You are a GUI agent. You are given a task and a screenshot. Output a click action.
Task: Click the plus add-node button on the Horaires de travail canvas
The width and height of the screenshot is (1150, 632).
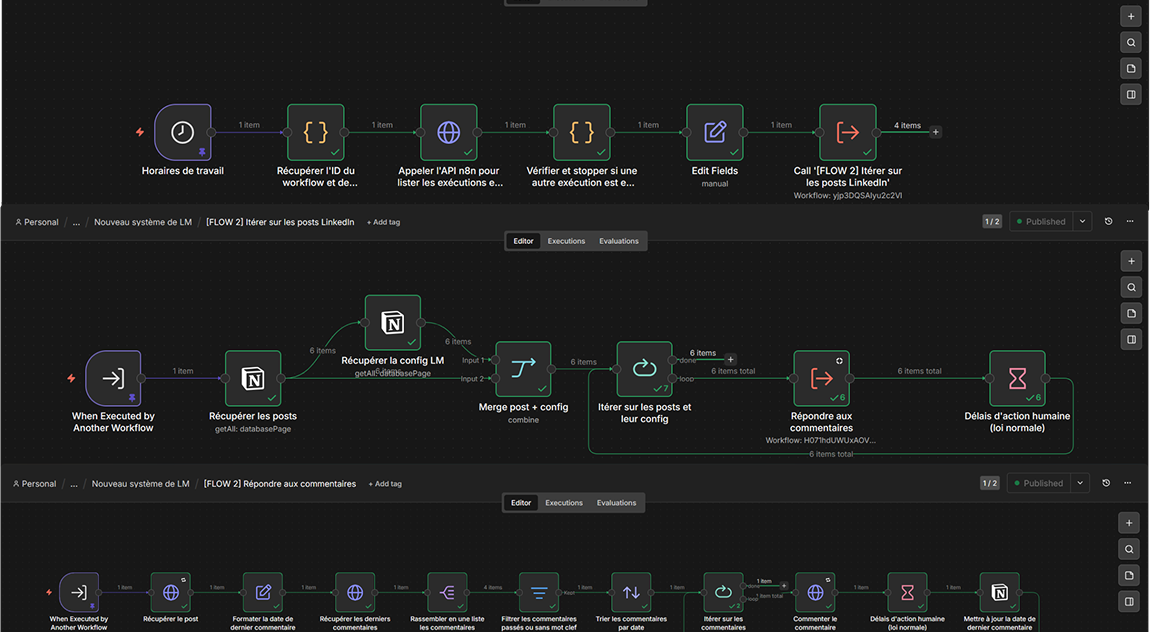pyautogui.click(x=1131, y=16)
